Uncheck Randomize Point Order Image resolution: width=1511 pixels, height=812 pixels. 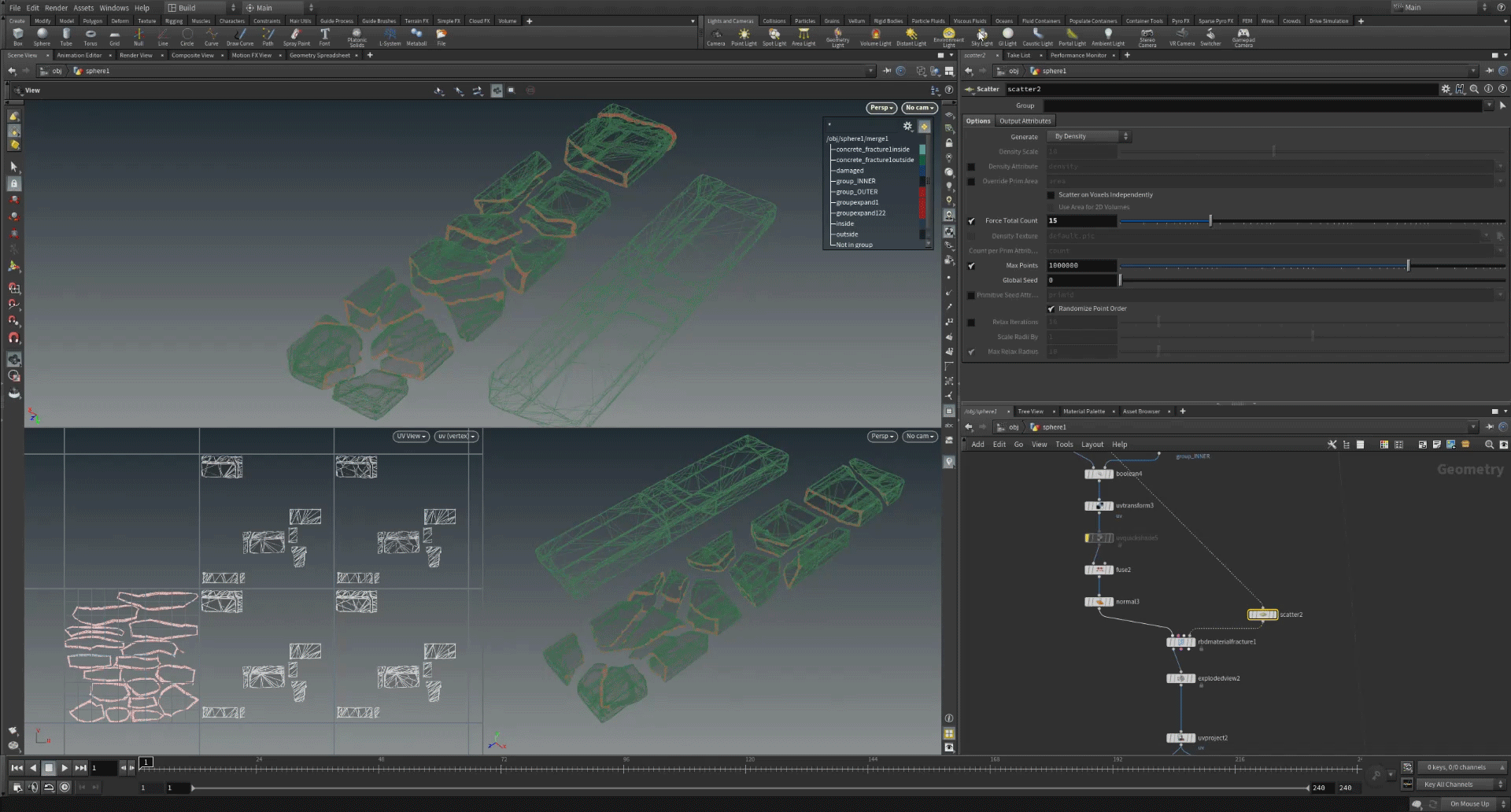pyautogui.click(x=1051, y=308)
